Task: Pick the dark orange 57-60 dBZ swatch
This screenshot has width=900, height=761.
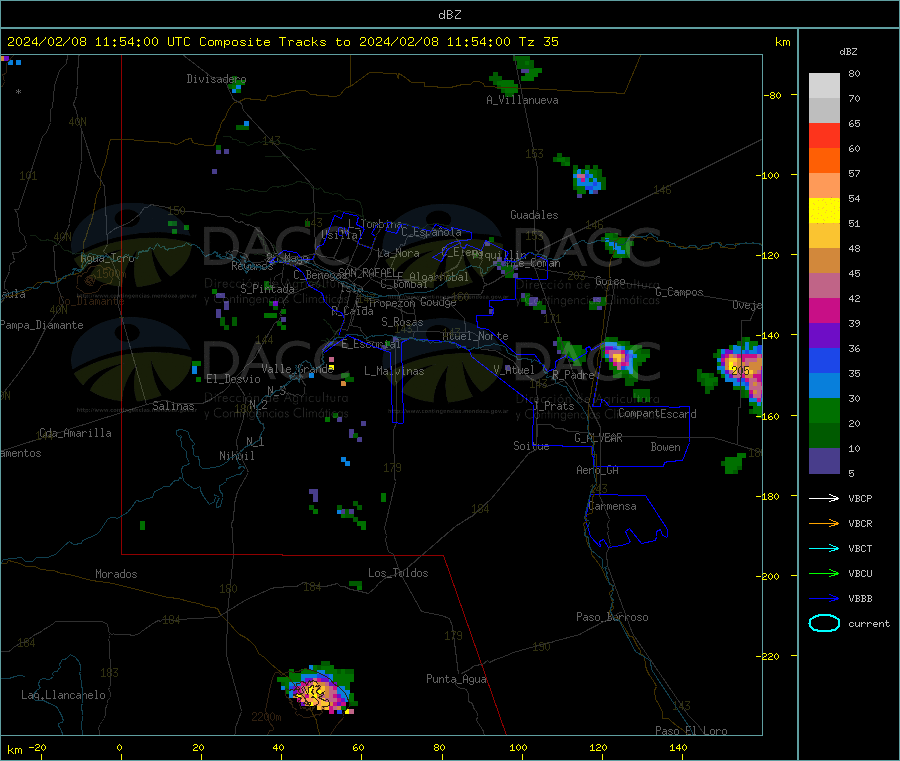Action: point(824,160)
